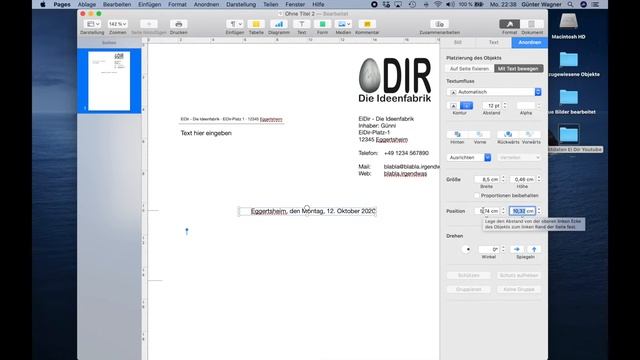Viewport: 640px width, 360px height.
Task: Click the Breite 8,5 cm field
Action: click(x=487, y=179)
